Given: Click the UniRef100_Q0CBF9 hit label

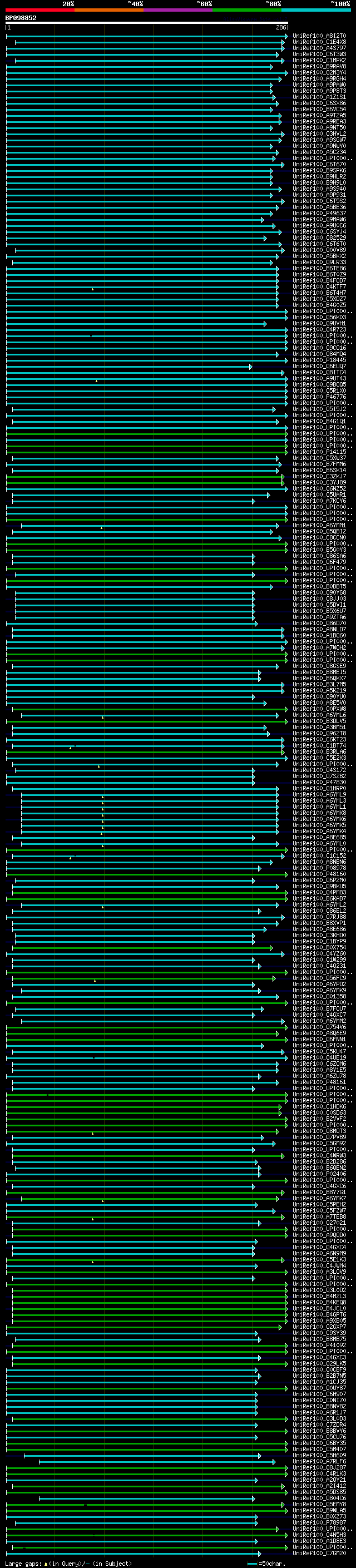Looking at the screenshot, I should 319,1370.
